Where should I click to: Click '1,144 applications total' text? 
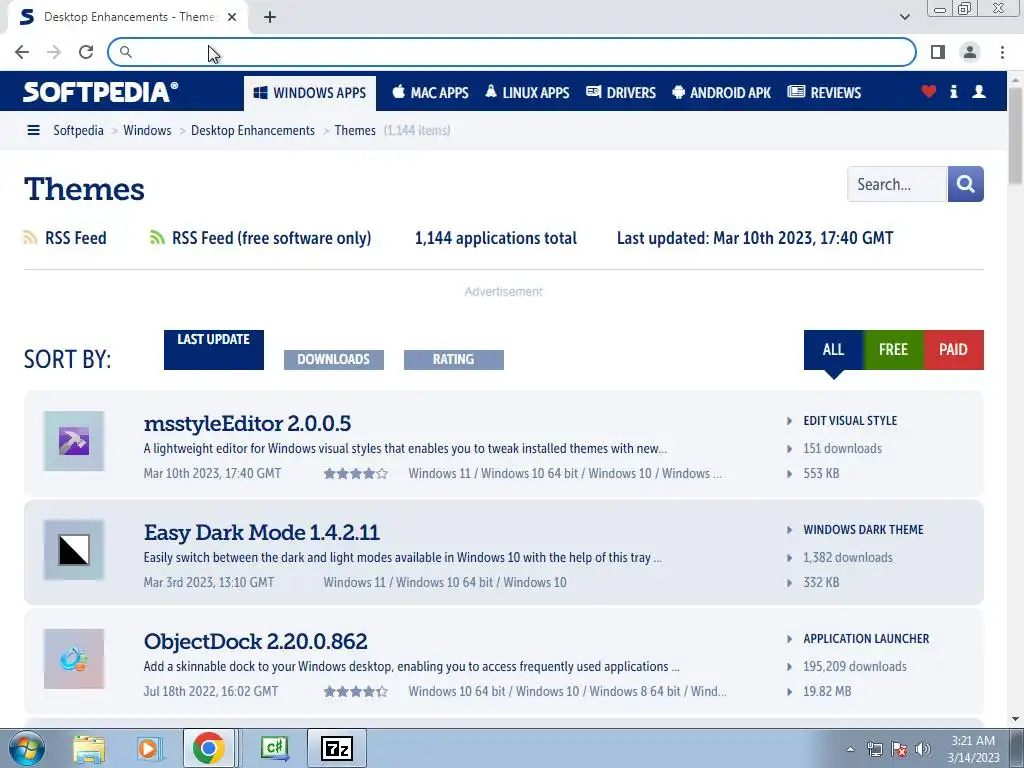click(496, 238)
